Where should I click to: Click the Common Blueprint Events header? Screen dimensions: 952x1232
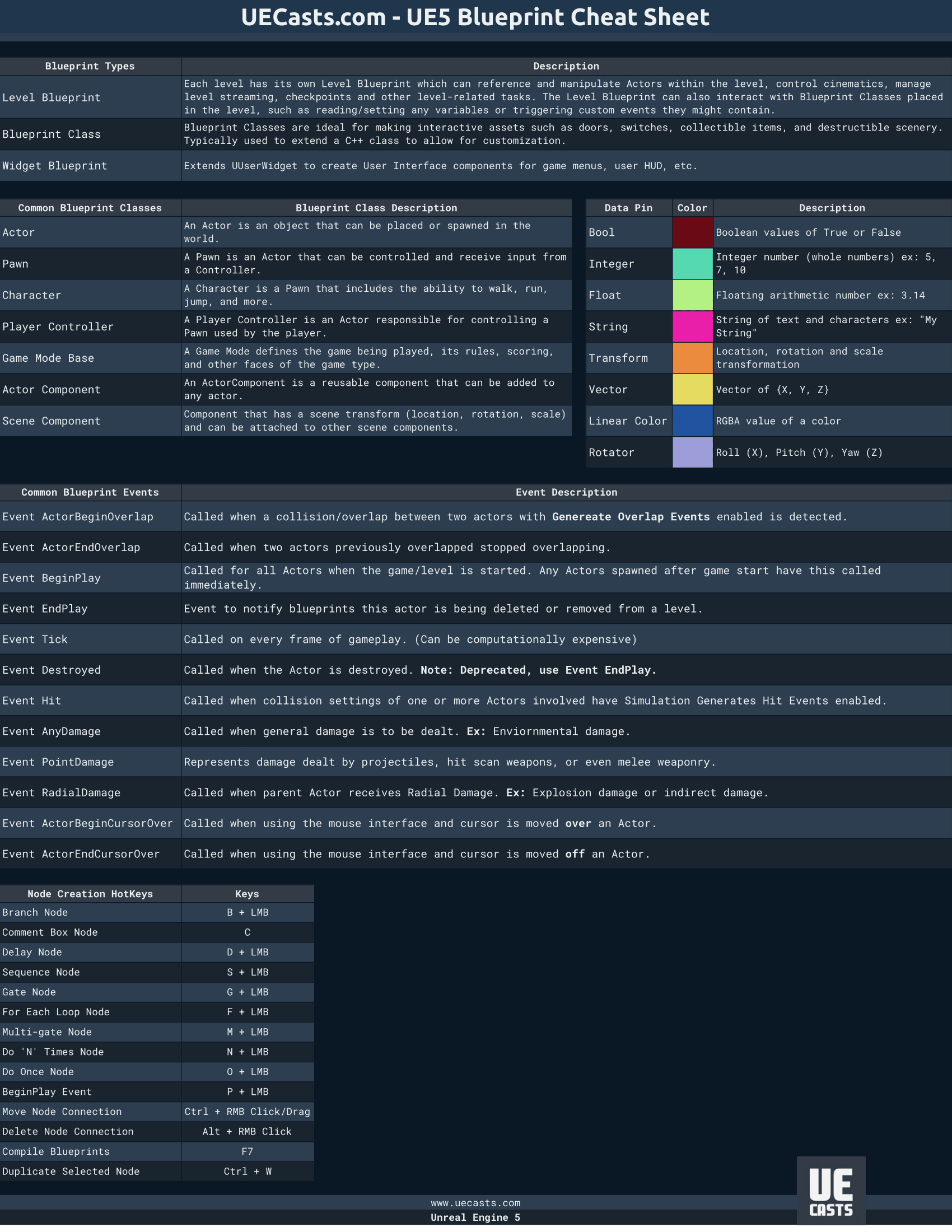tap(90, 492)
